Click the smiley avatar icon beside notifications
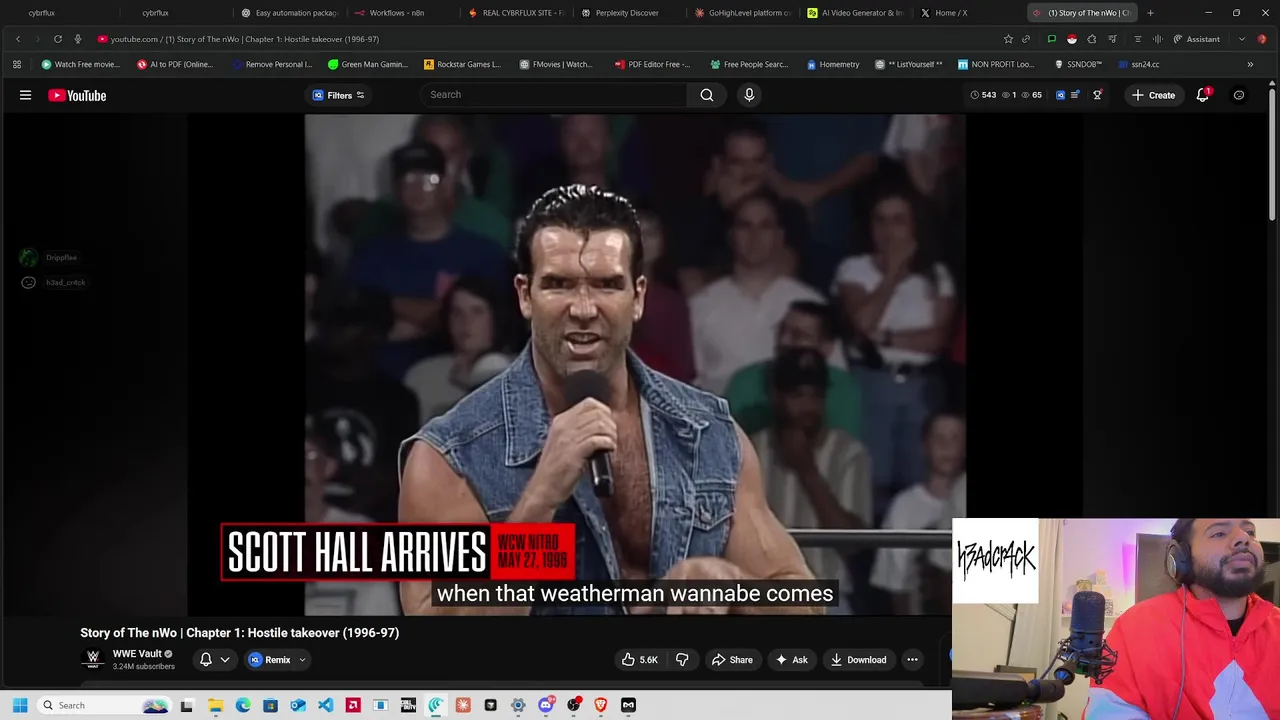The width and height of the screenshot is (1280, 720). [x=1239, y=95]
